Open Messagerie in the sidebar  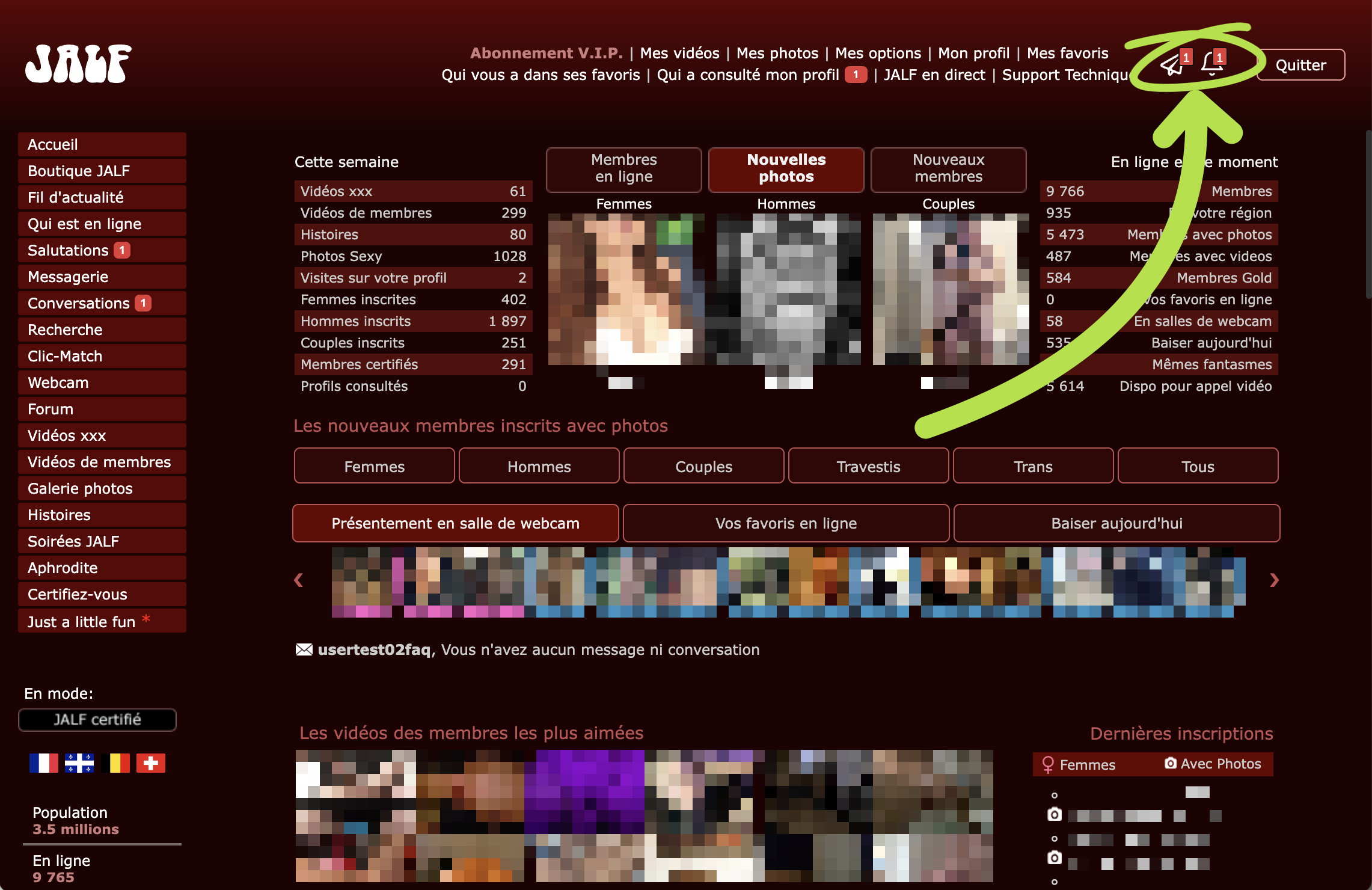pyautogui.click(x=102, y=277)
